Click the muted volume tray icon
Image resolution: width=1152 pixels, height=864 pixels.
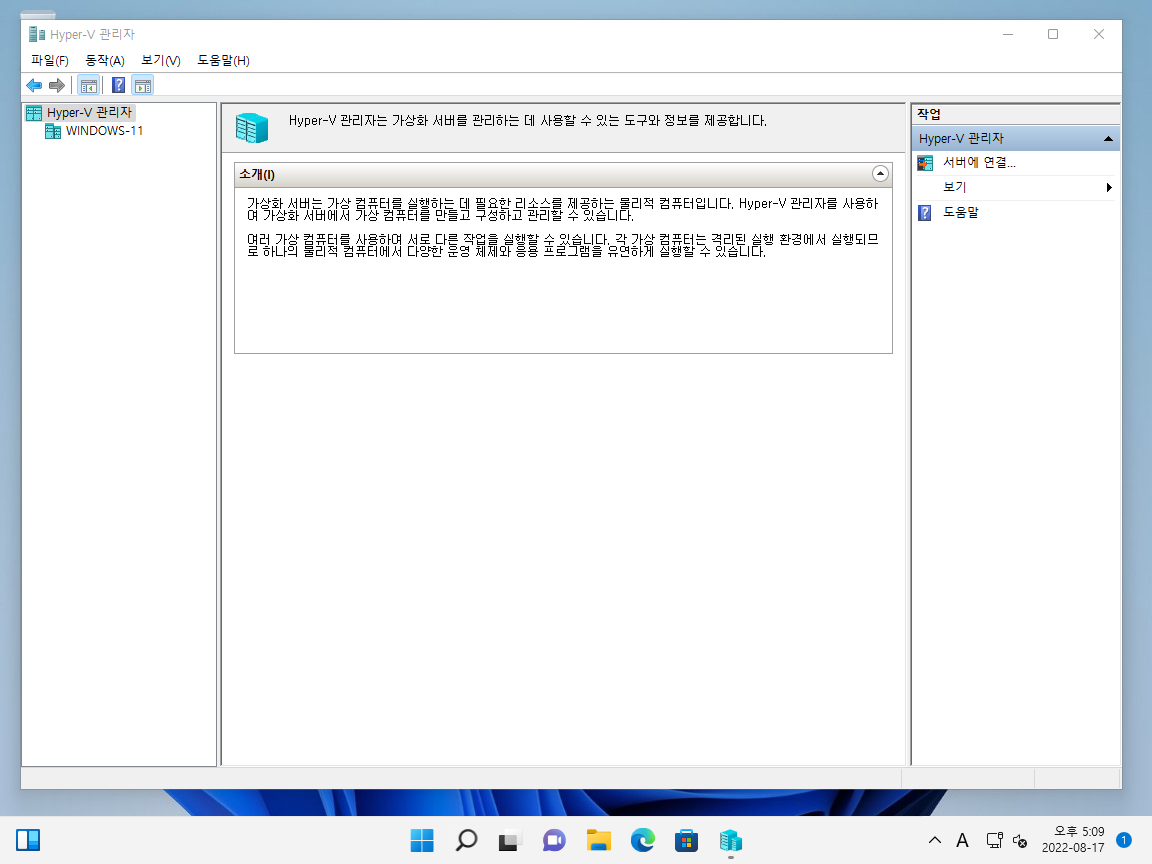pyautogui.click(x=1020, y=840)
